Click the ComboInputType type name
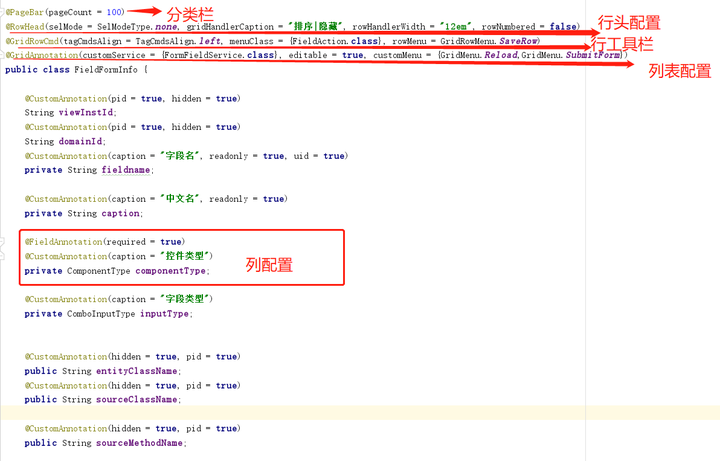This screenshot has height=461, width=720. [x=101, y=314]
